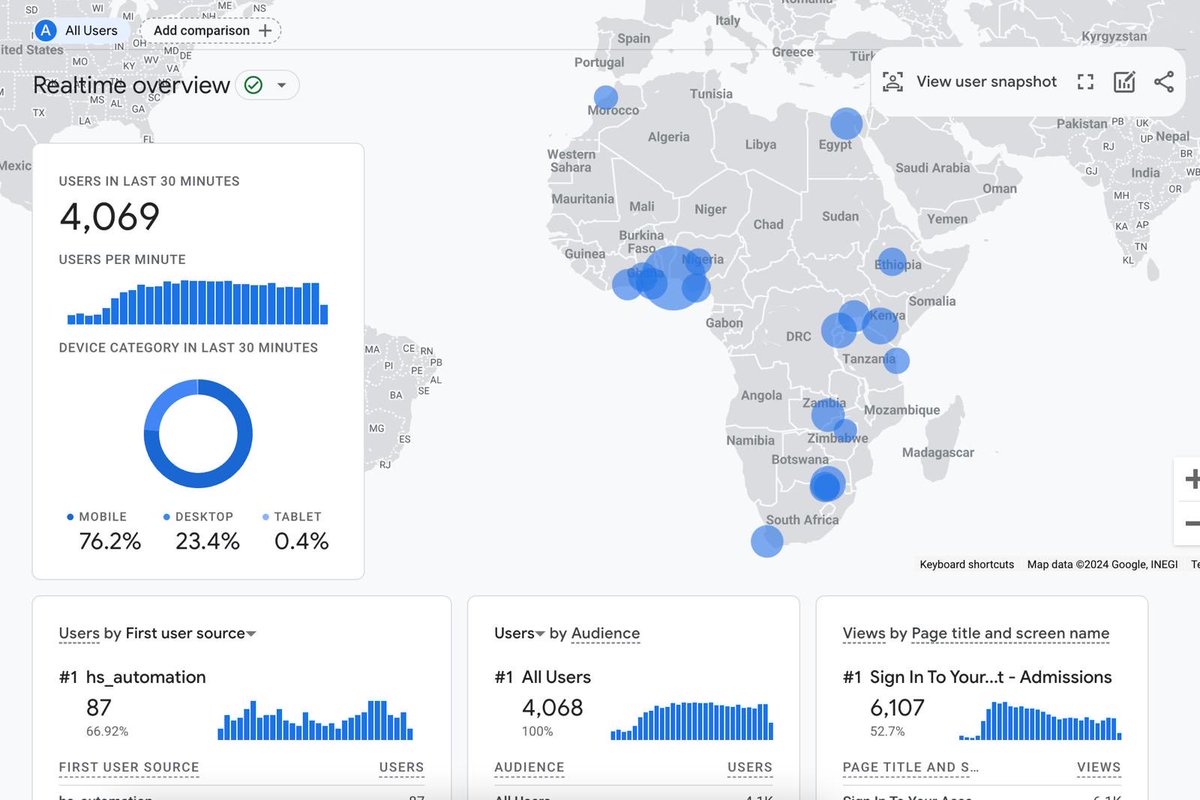Zoom in the map with plus button
Image resolution: width=1200 pixels, height=800 pixels.
point(1190,480)
